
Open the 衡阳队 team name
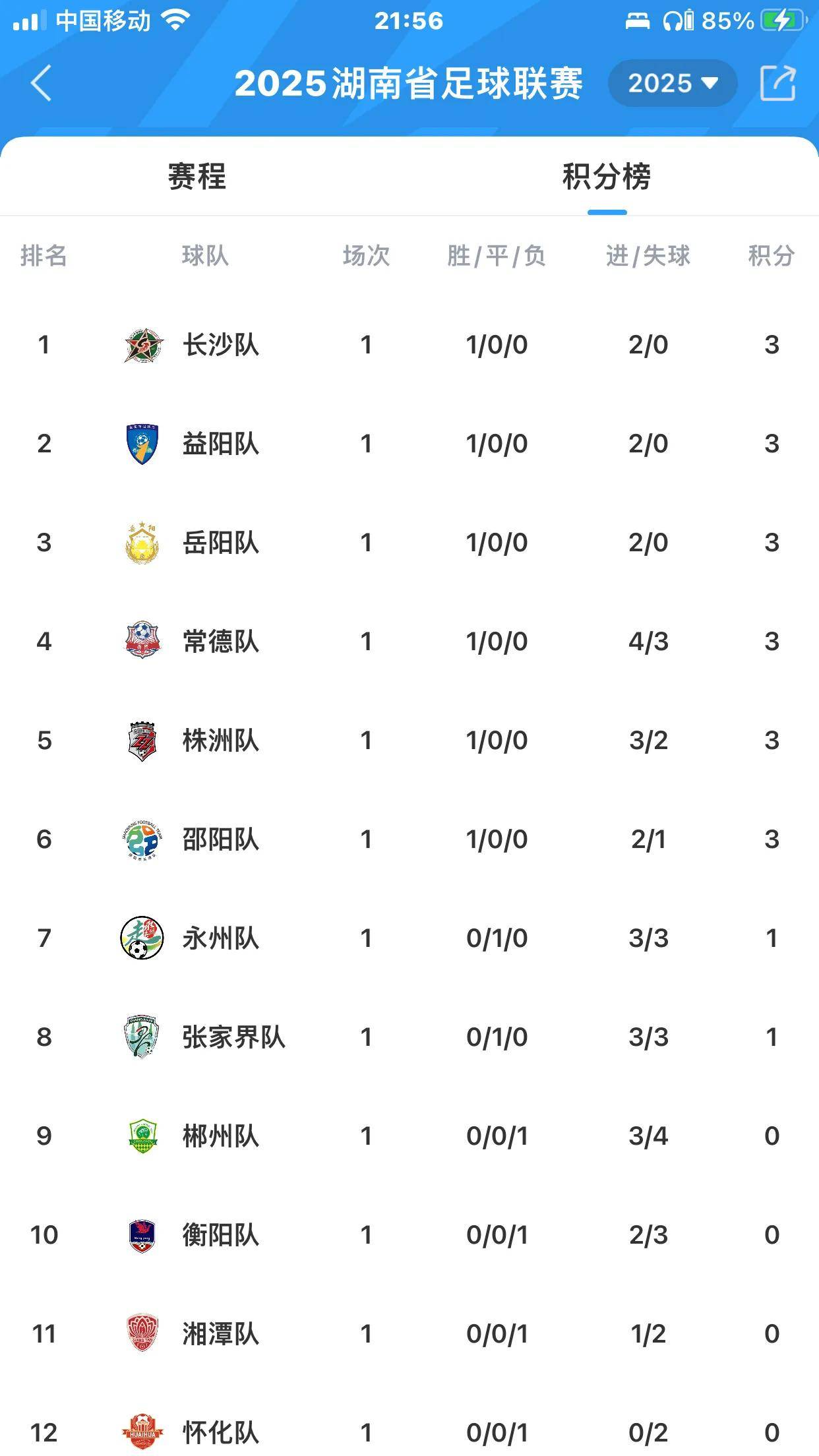point(221,1235)
